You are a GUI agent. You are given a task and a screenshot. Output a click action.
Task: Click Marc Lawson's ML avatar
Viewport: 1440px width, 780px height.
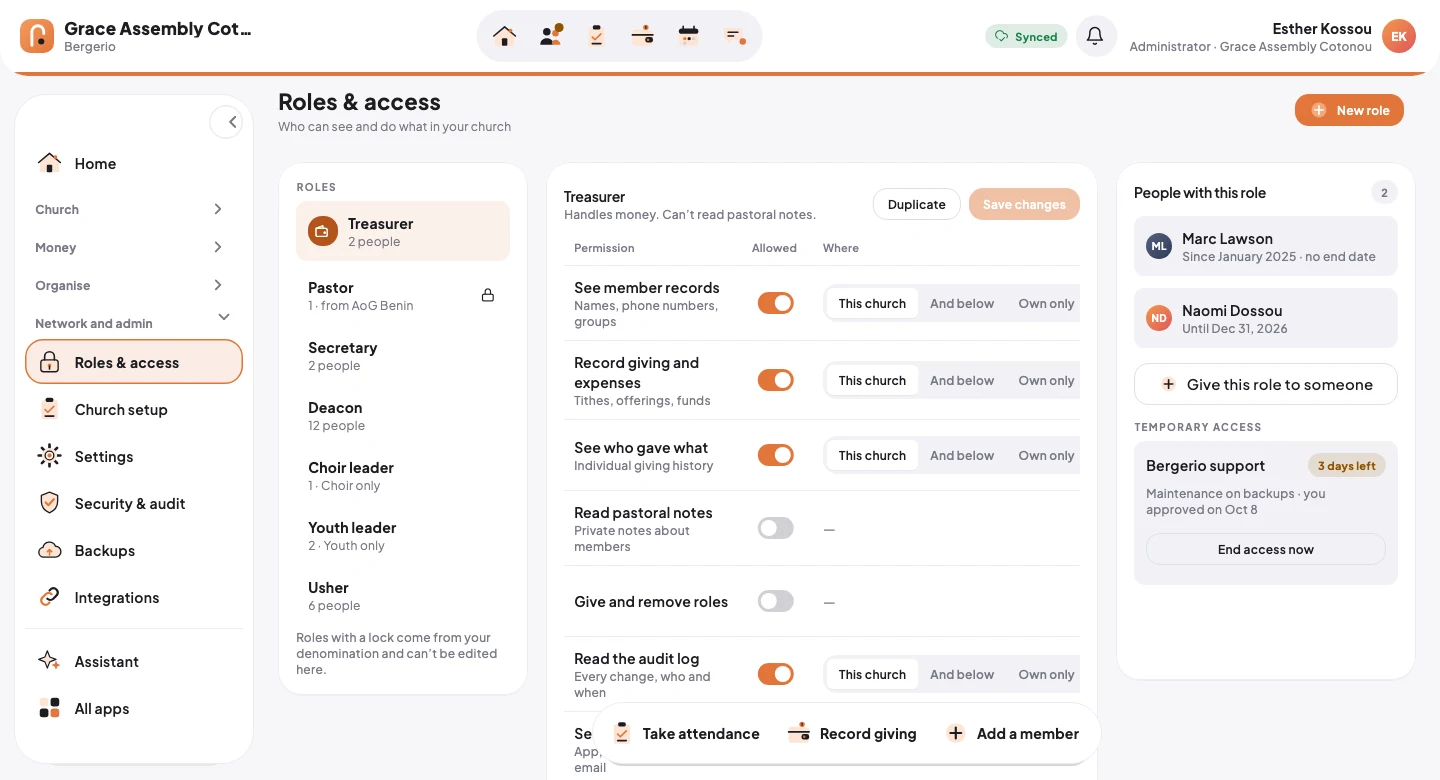coord(1159,246)
